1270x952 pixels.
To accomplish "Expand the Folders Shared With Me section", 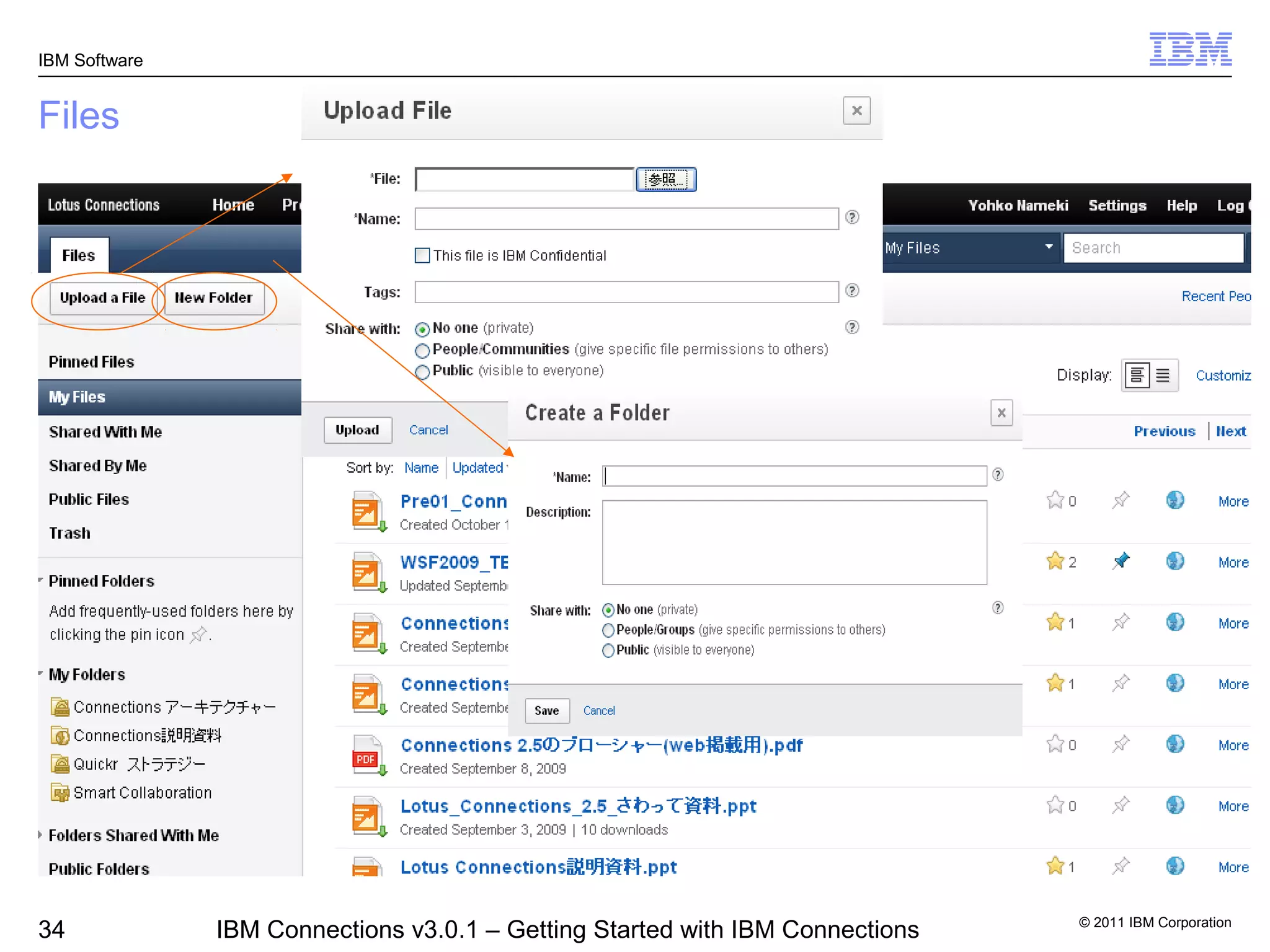I will point(41,835).
